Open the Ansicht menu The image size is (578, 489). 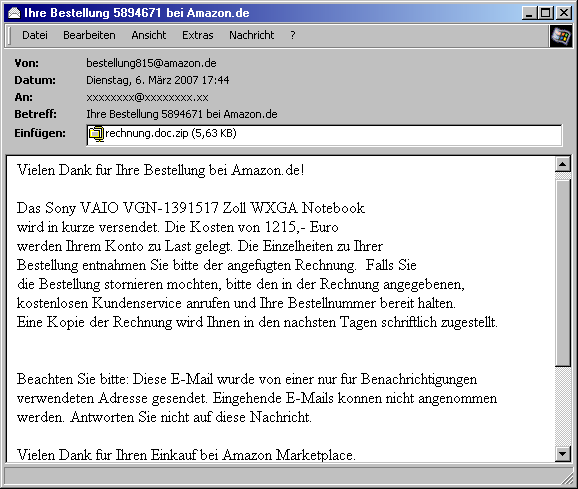click(x=149, y=35)
